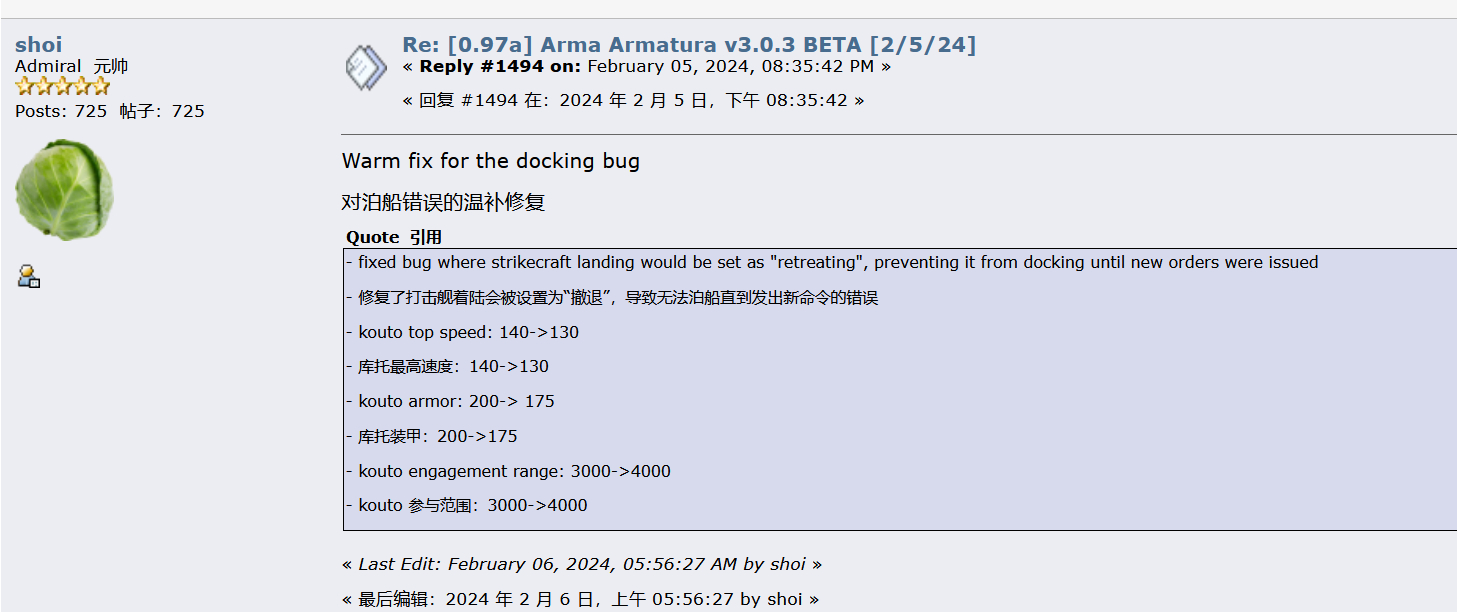Click the last gold rank star
1457x612 pixels.
coord(100,87)
